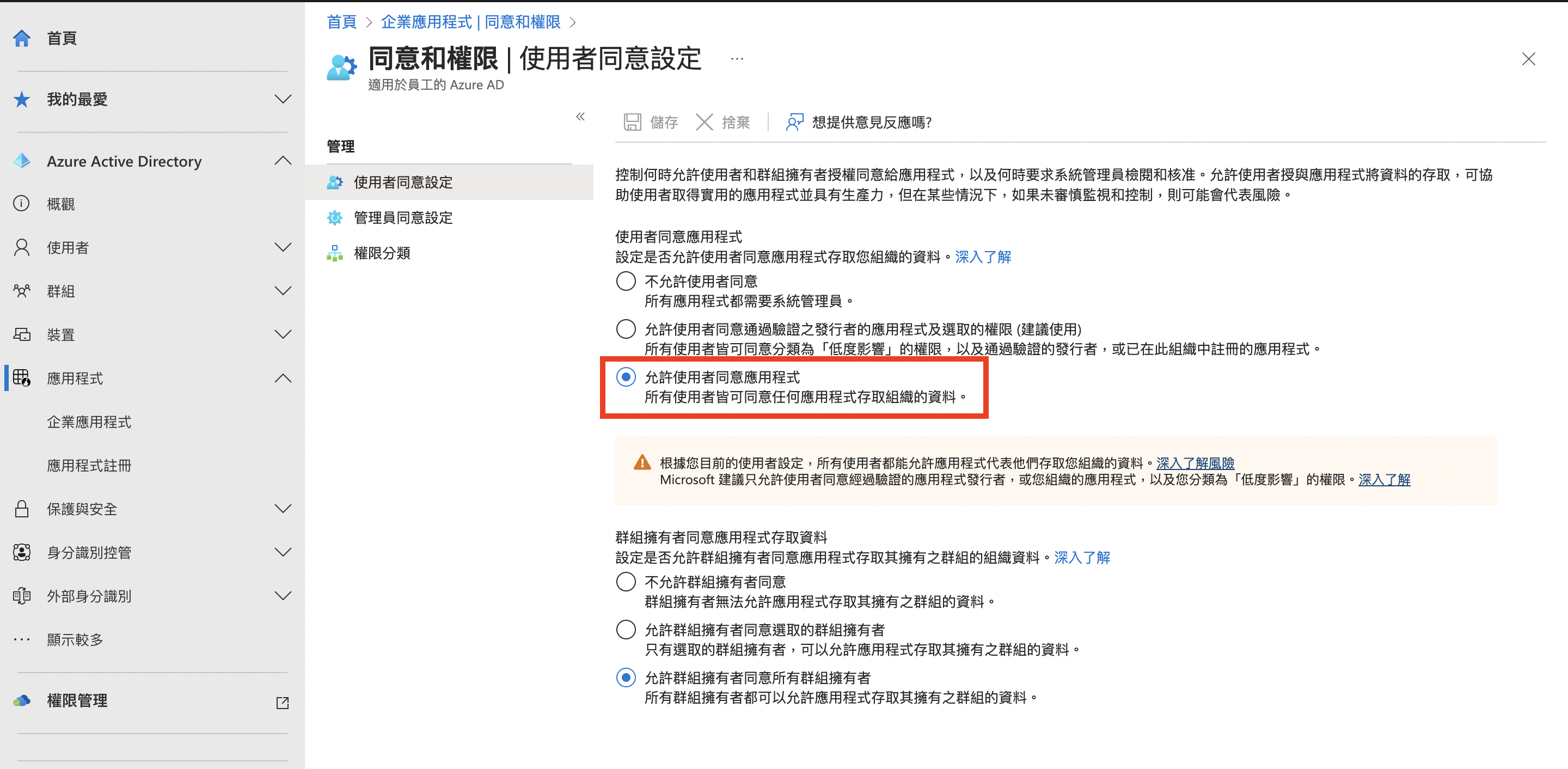
Task: Select 不允許群組擁有者同意 radio option
Action: tap(626, 582)
